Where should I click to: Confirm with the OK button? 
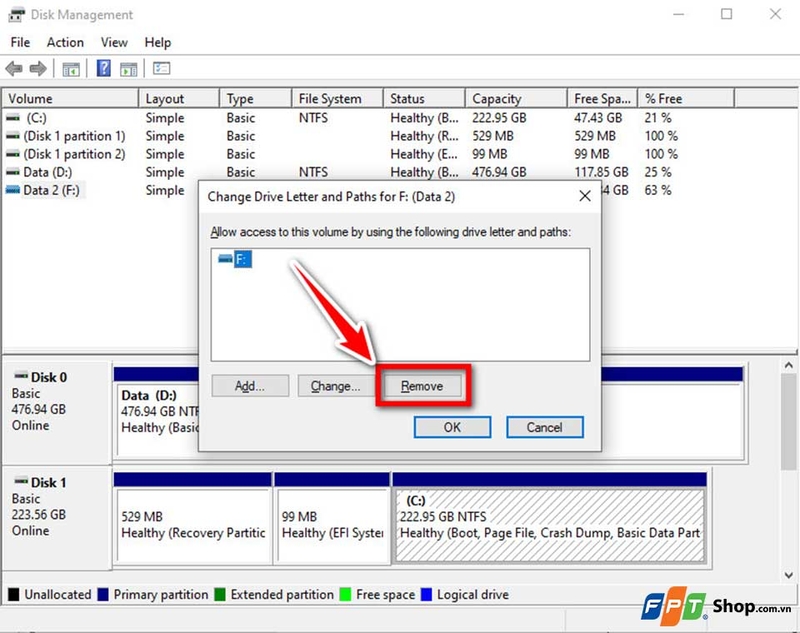pyautogui.click(x=453, y=427)
